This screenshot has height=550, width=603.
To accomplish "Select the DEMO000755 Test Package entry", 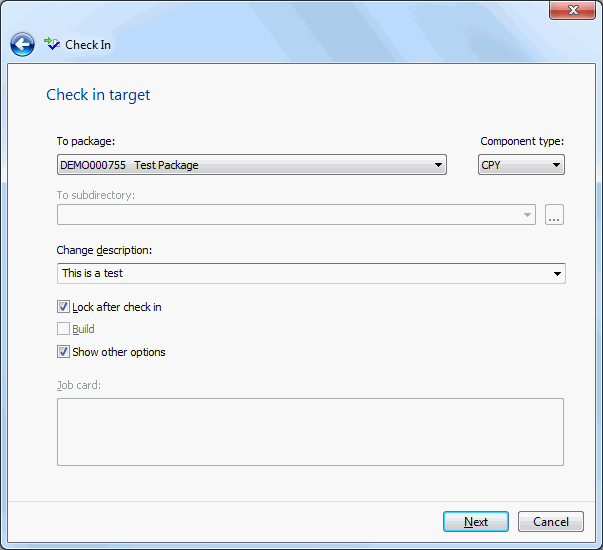I will 129,165.
